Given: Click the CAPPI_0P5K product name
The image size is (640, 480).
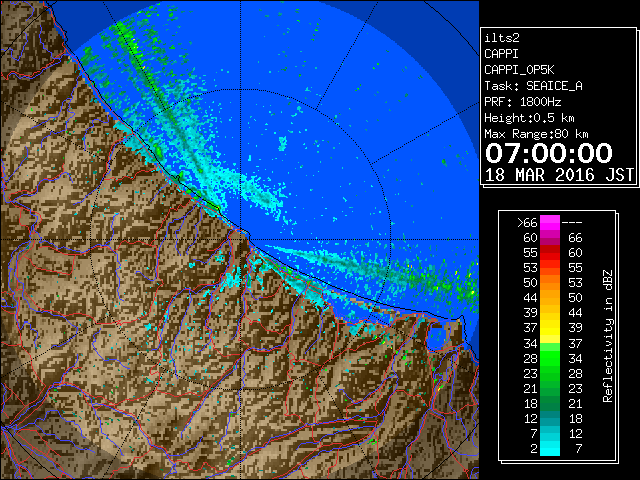Looking at the screenshot, I should click(519, 70).
